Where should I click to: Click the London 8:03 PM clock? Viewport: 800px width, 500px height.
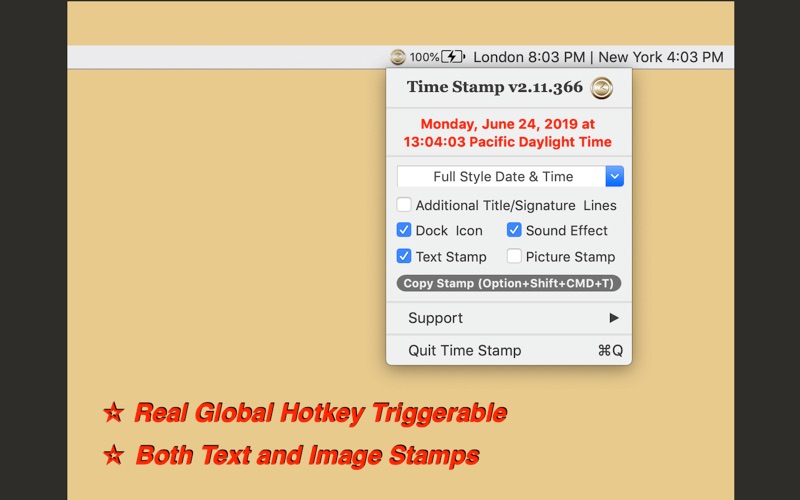click(529, 57)
